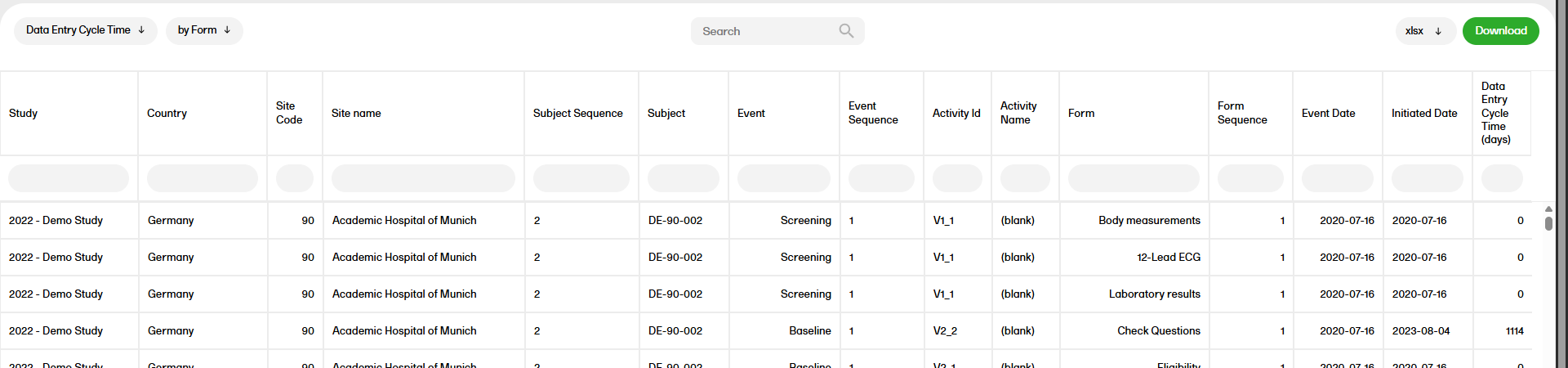Screen dimensions: 1568x368
Task: Select the Body measurements form cell
Action: point(1149,221)
